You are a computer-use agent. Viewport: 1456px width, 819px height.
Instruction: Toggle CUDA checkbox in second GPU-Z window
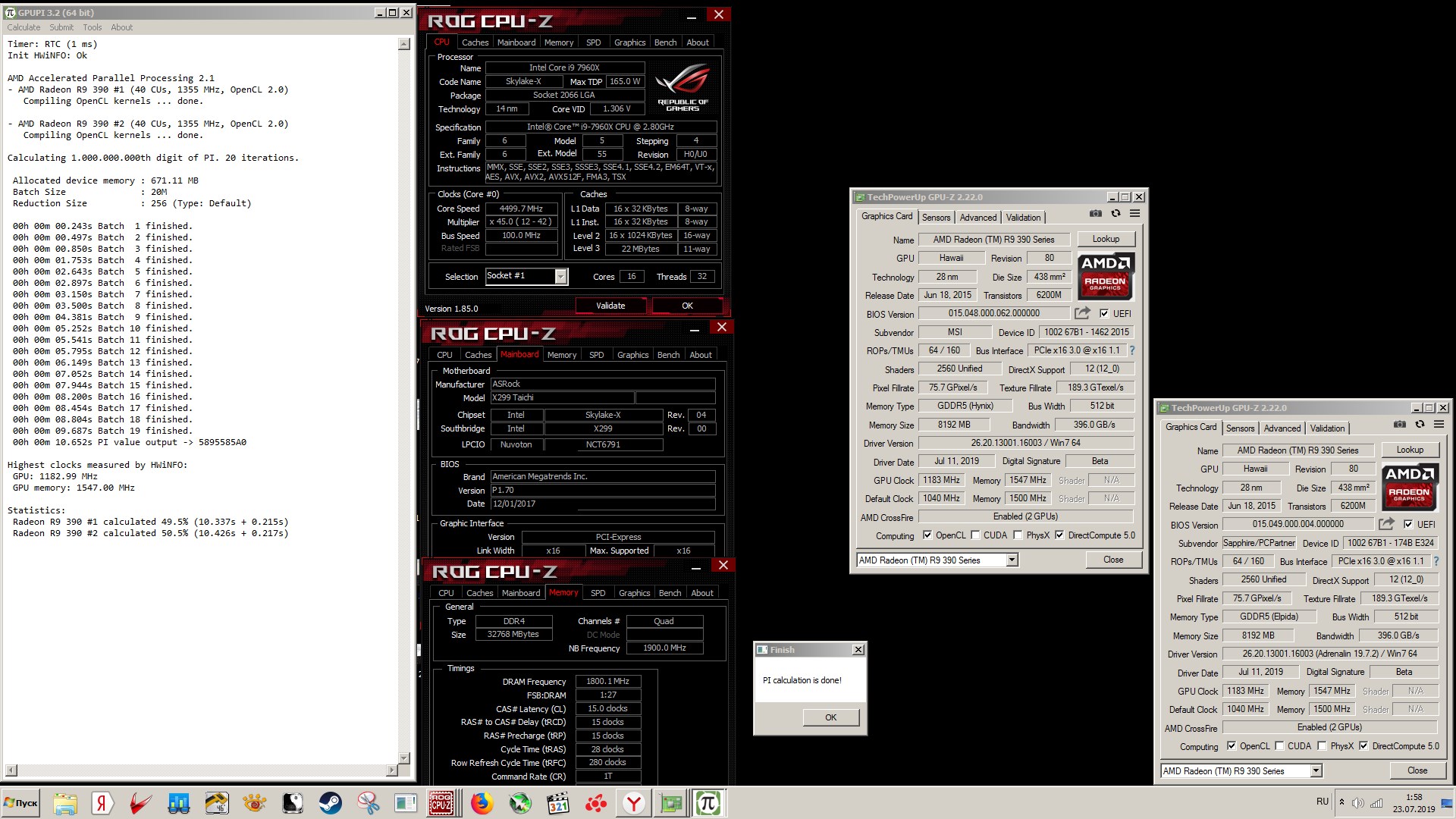pyautogui.click(x=1279, y=746)
